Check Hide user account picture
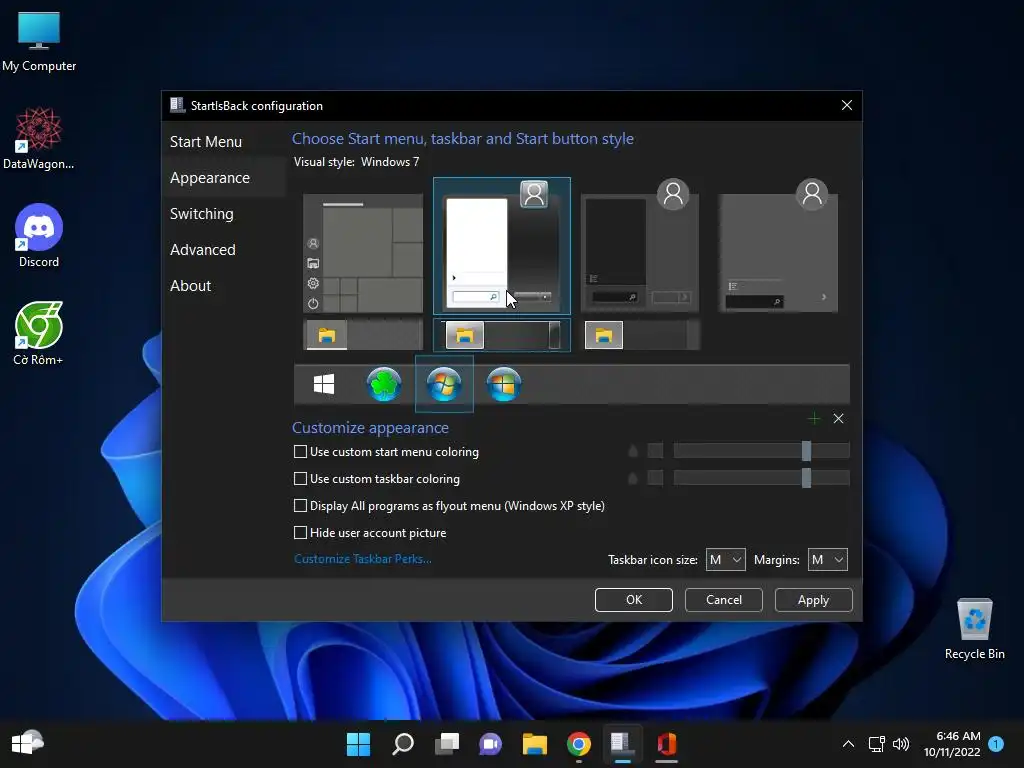This screenshot has width=1024, height=768. 370,533
